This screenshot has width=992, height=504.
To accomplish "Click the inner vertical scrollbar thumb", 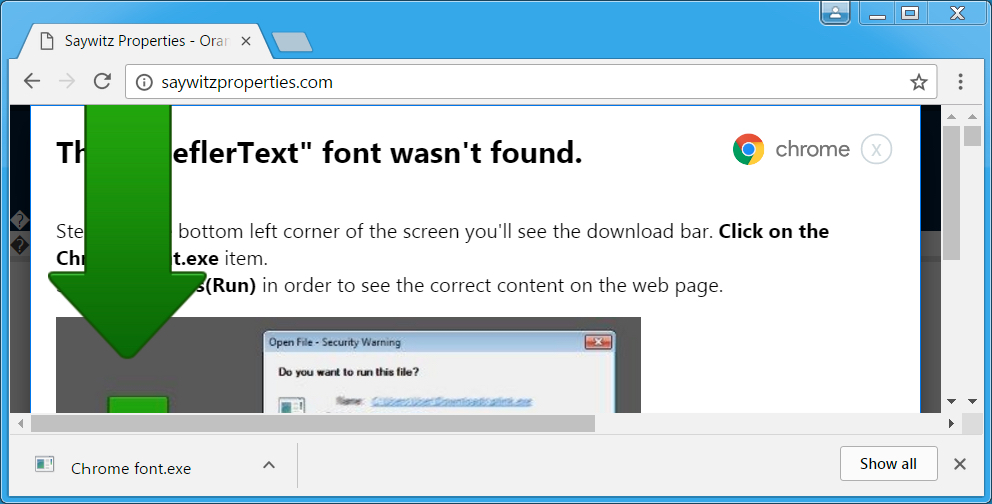I will [952, 193].
